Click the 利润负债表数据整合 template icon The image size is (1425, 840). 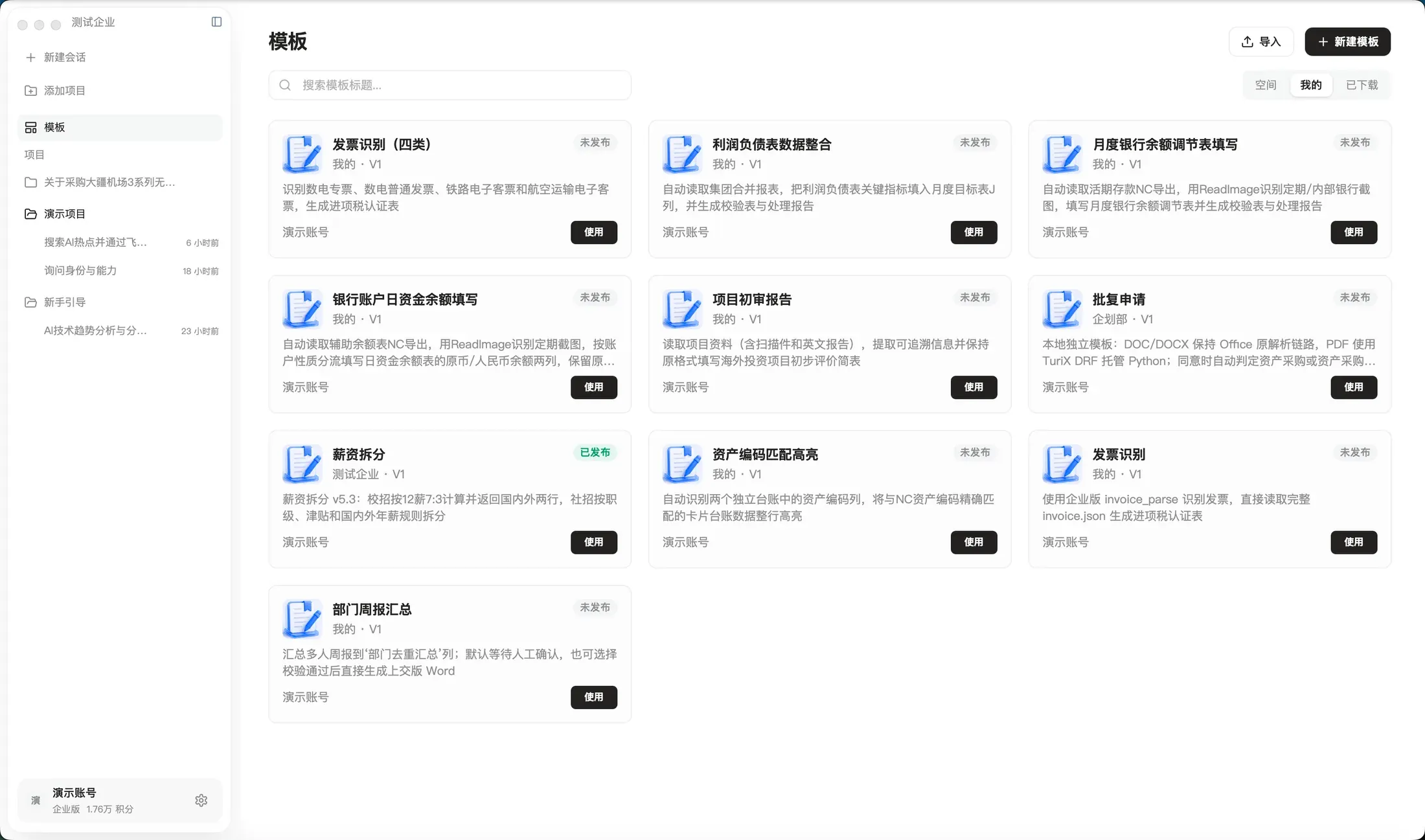pyautogui.click(x=682, y=153)
